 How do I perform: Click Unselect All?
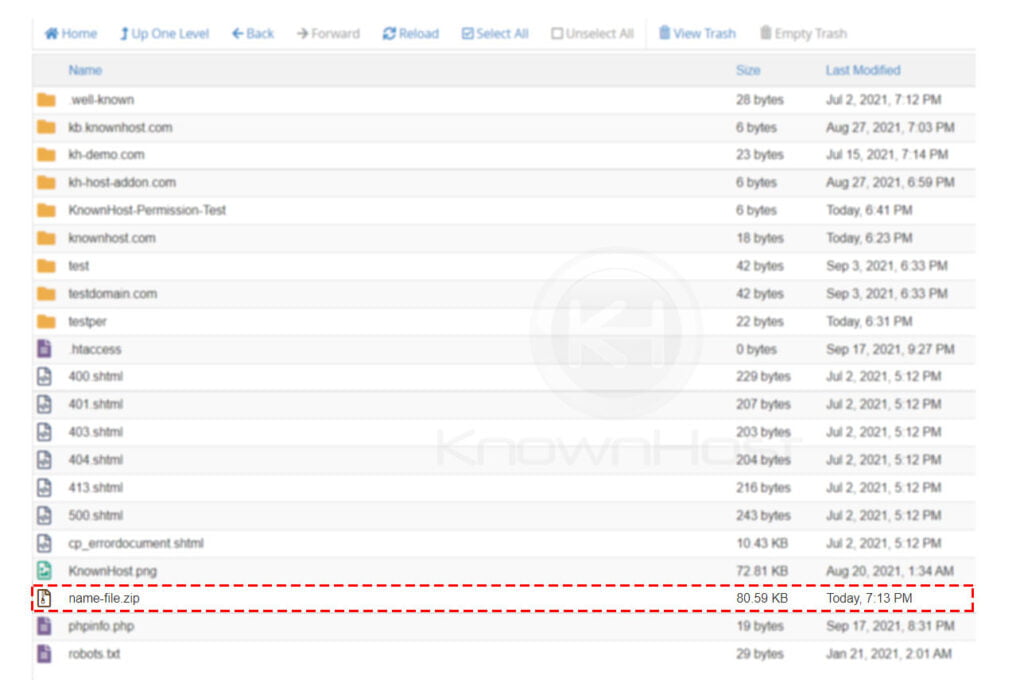592,33
